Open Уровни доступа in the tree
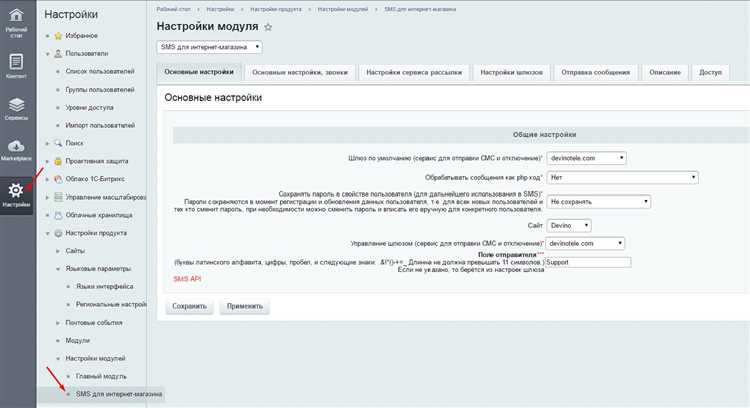 tap(89, 108)
